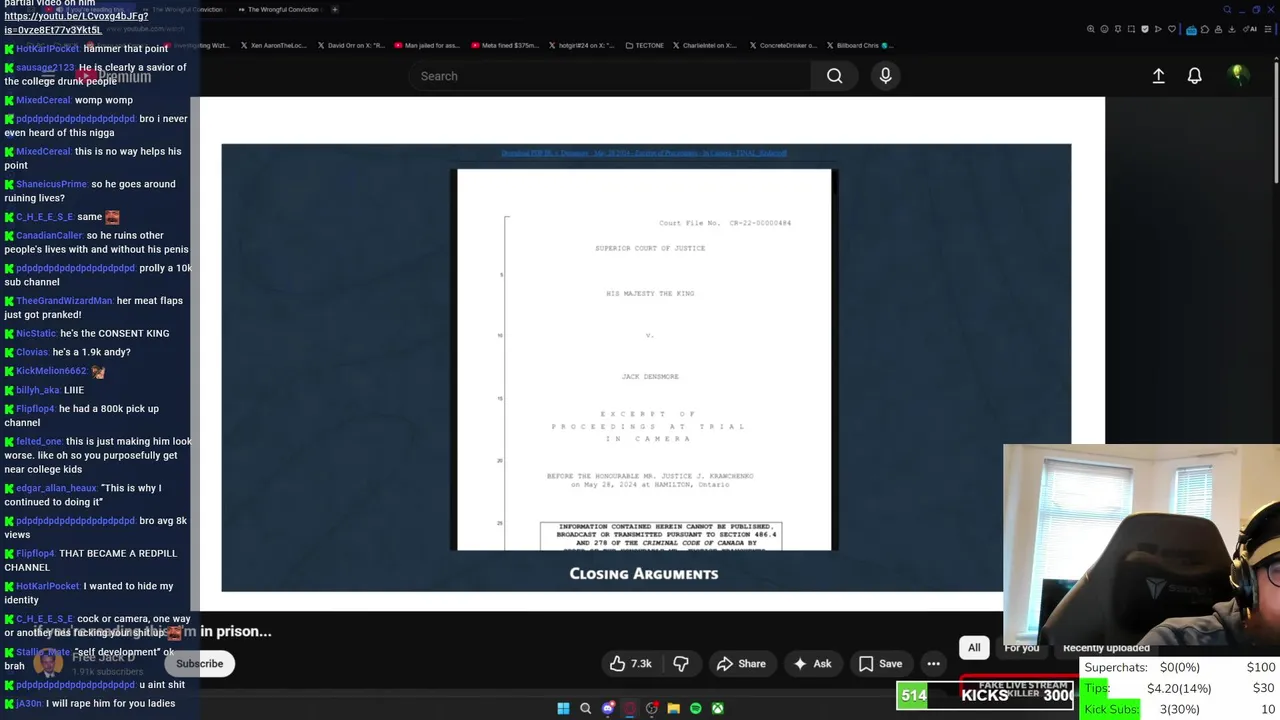The height and width of the screenshot is (720, 1280).
Task: Open a new browser tab with plus
Action: click(334, 10)
